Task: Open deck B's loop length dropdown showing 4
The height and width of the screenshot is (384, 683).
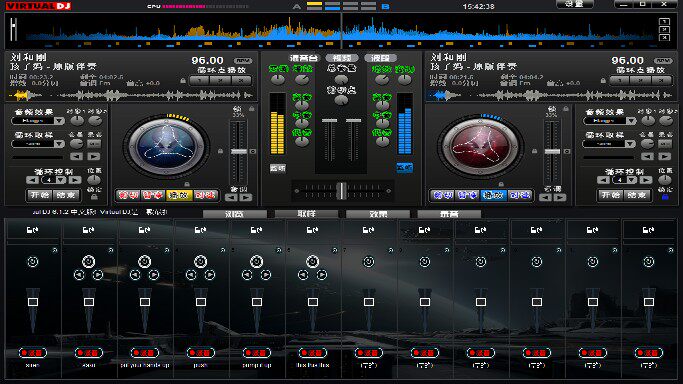Action: tap(625, 180)
